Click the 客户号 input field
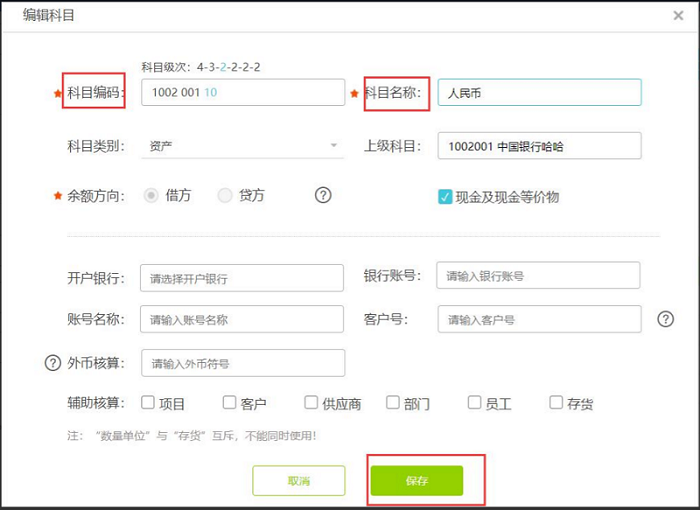The image size is (700, 510). coord(540,319)
